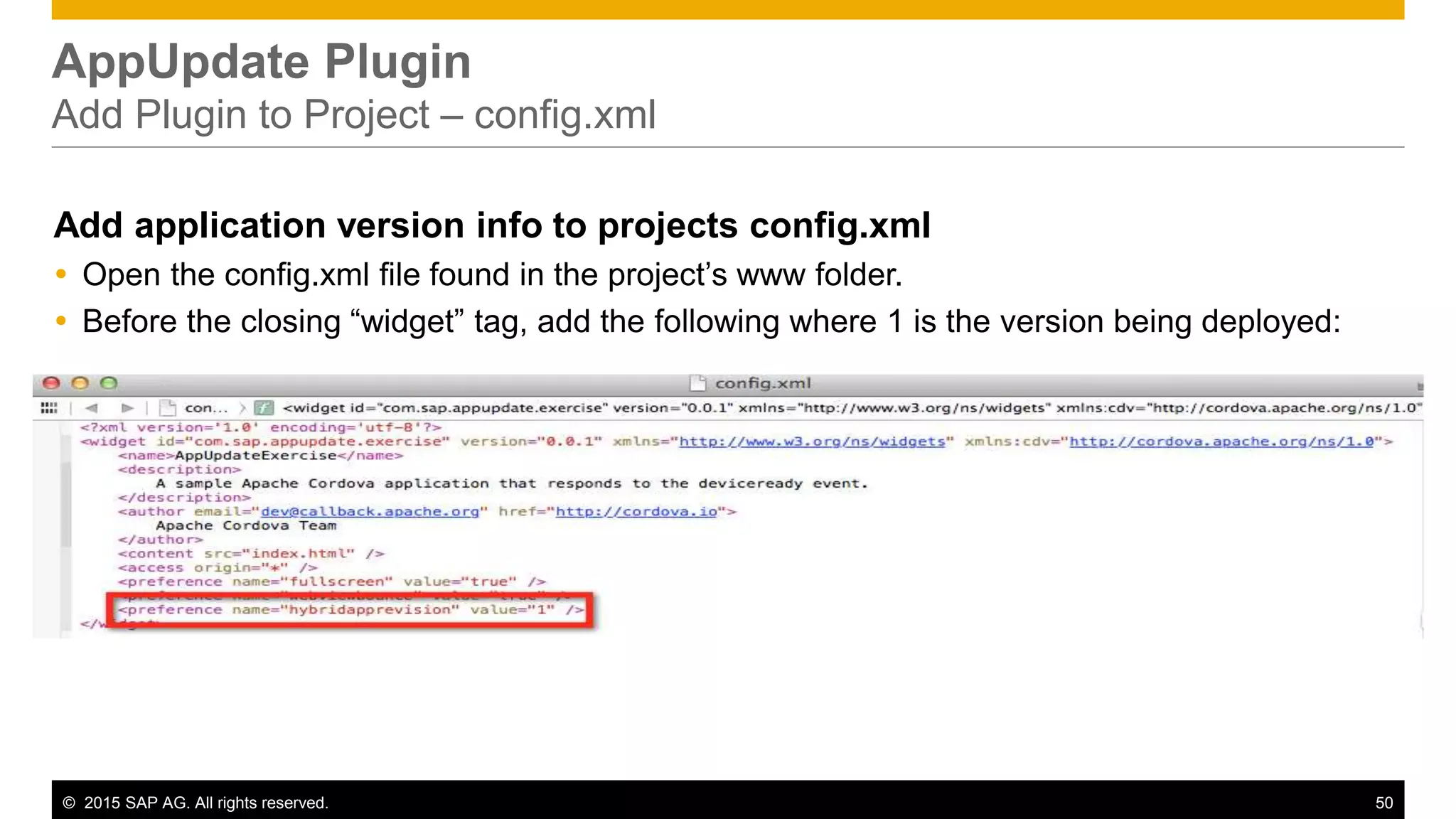
Task: Click the red close window button
Action: pyautogui.click(x=51, y=383)
